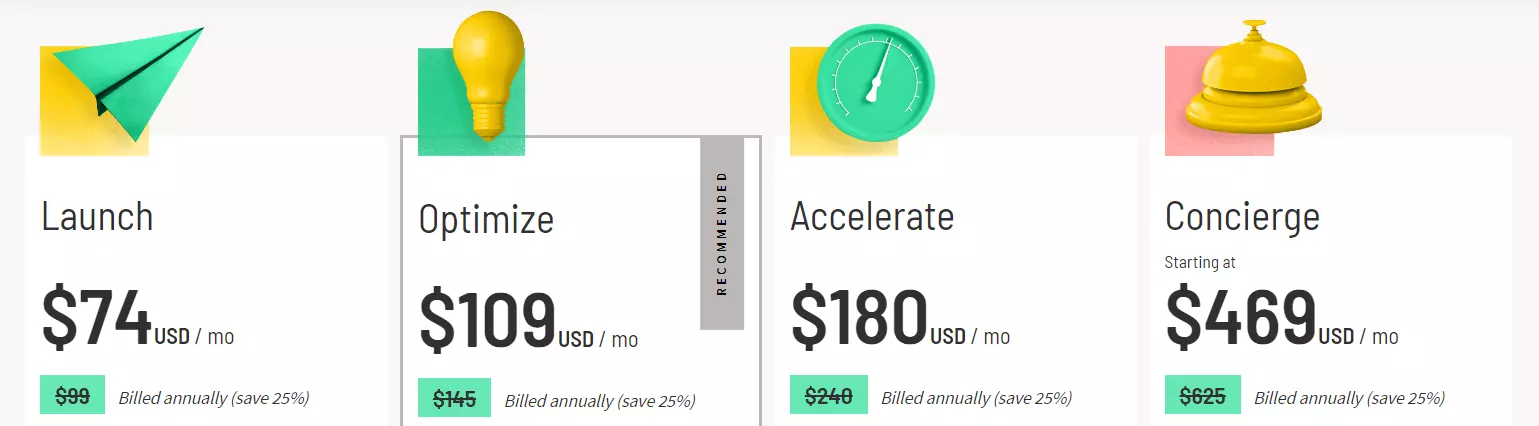This screenshot has height=426, width=1539.
Task: Select the Optimize plan heading
Action: 486,220
